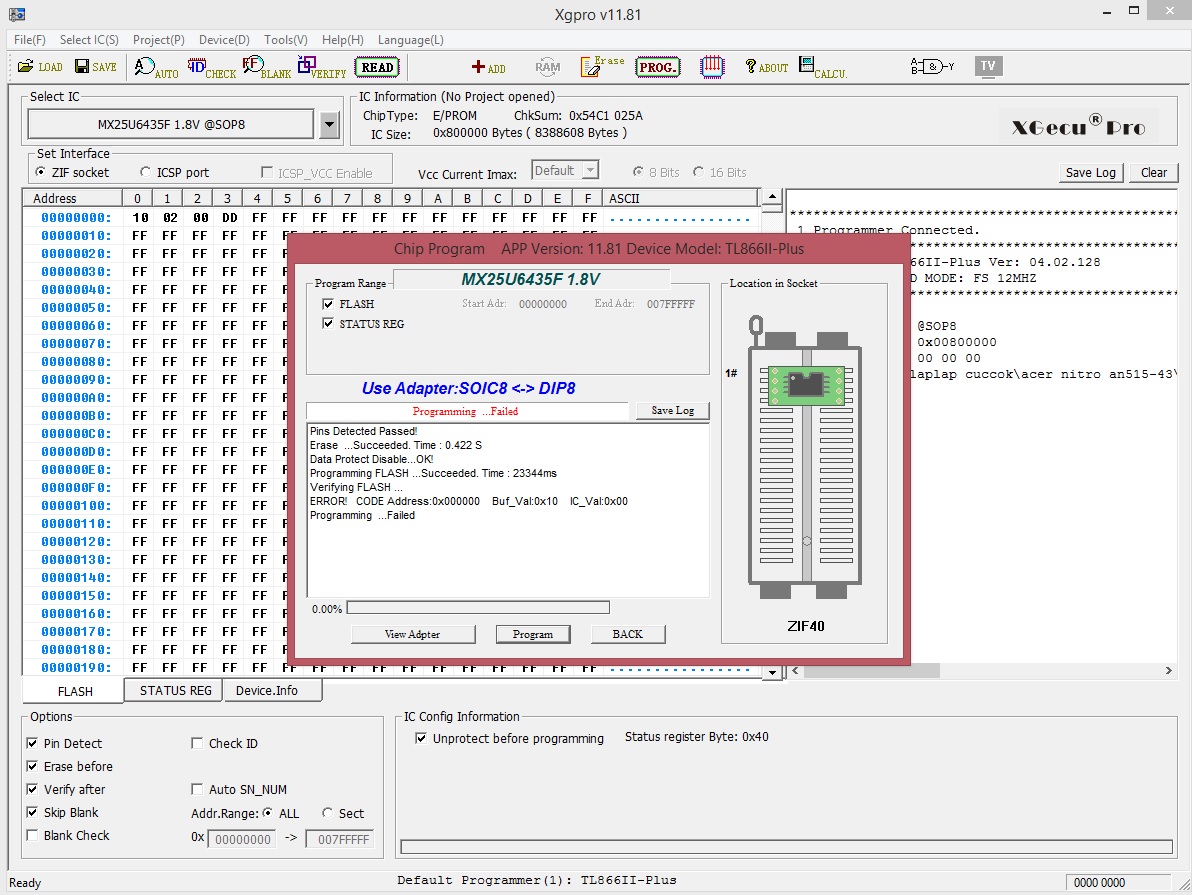Toggle Unprotect before programming checkbox
This screenshot has height=895, width=1192.
420,738
